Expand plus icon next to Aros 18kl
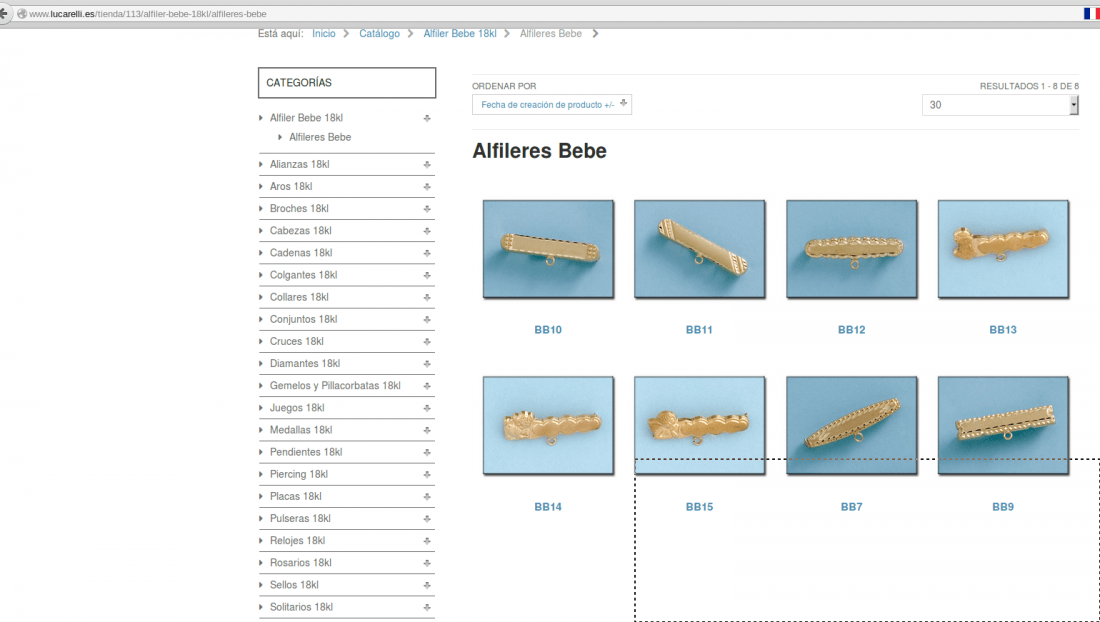Viewport: 1100px width, 622px height. point(427,187)
